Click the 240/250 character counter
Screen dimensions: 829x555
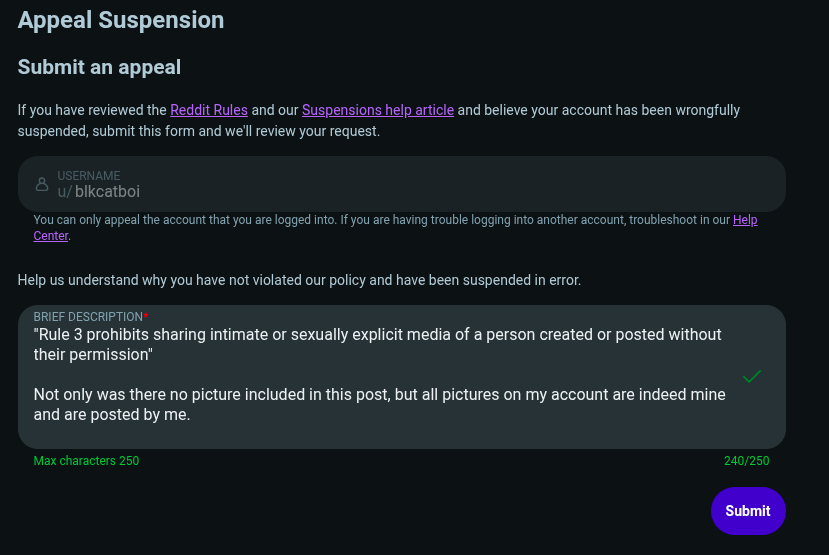pos(746,461)
